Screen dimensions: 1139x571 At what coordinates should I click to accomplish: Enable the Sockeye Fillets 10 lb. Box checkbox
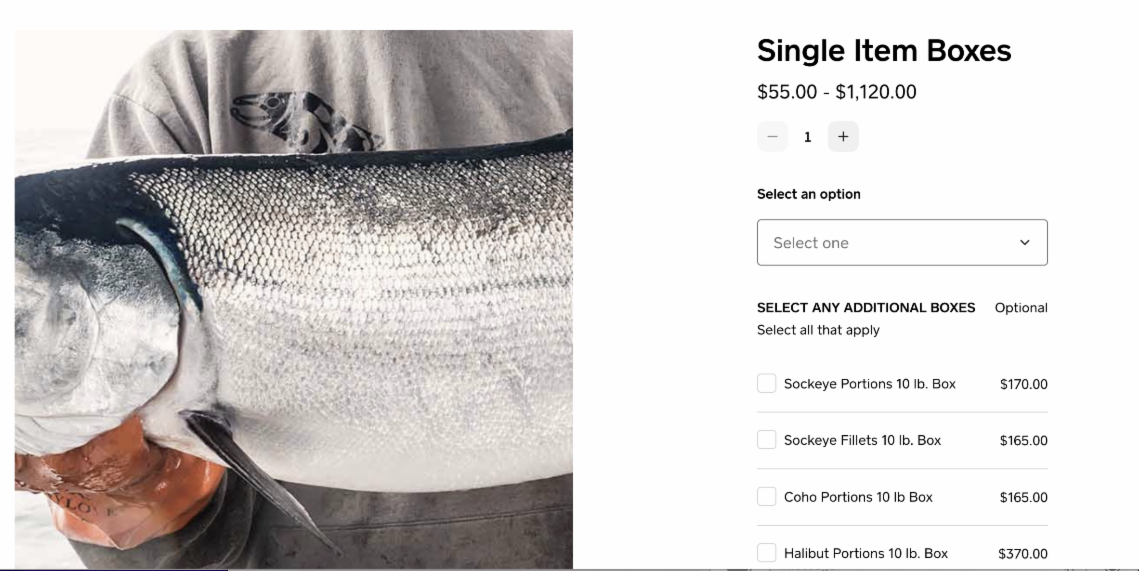coord(767,440)
